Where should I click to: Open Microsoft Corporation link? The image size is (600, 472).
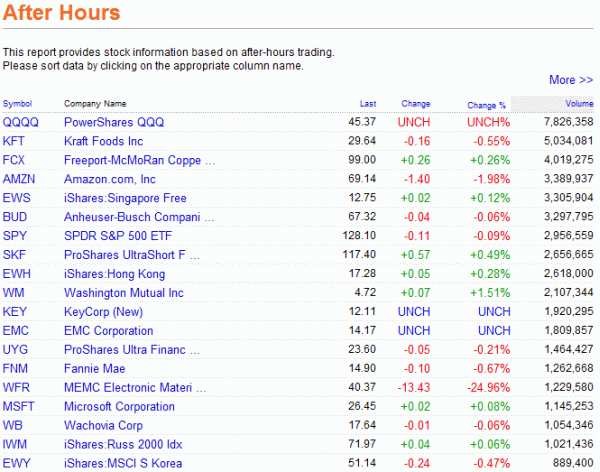(119, 406)
